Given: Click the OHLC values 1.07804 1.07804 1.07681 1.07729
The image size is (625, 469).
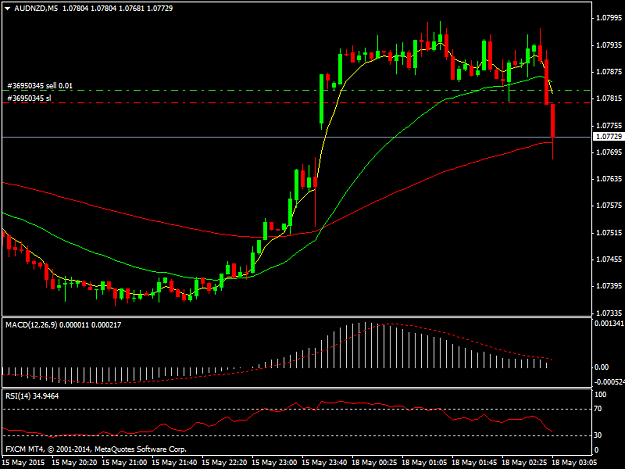Looking at the screenshot, I should [118, 8].
